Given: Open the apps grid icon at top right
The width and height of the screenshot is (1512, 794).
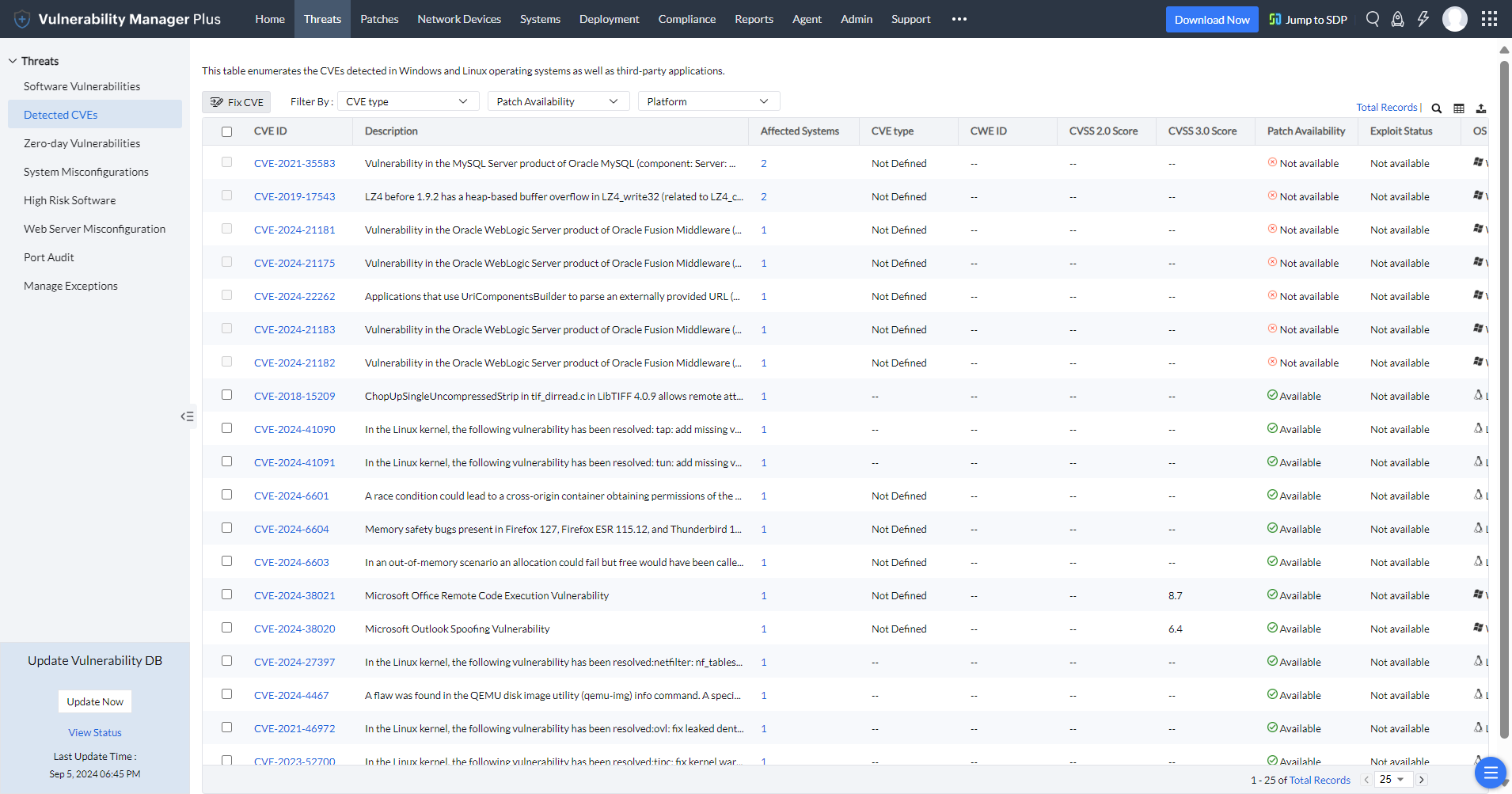Looking at the screenshot, I should click(x=1490, y=18).
